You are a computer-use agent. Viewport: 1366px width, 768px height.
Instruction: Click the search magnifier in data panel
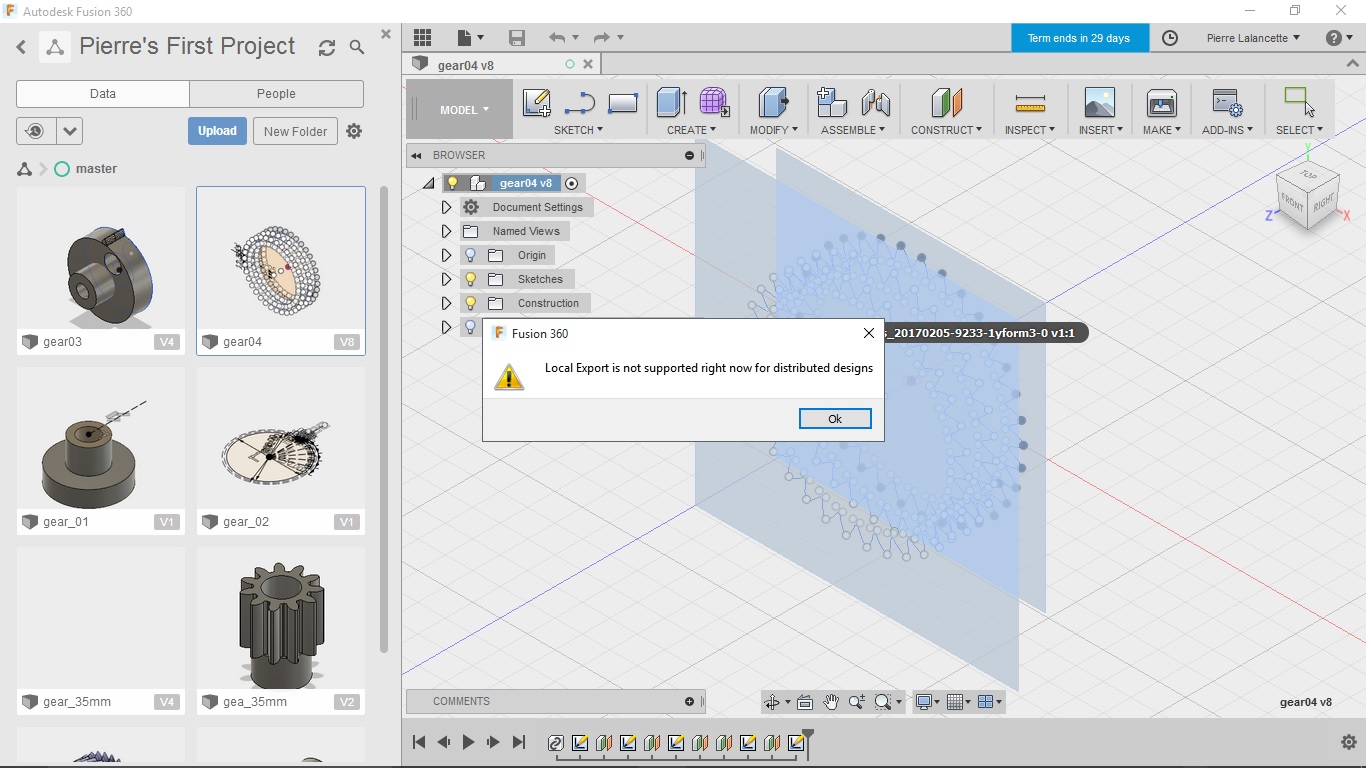coord(357,47)
